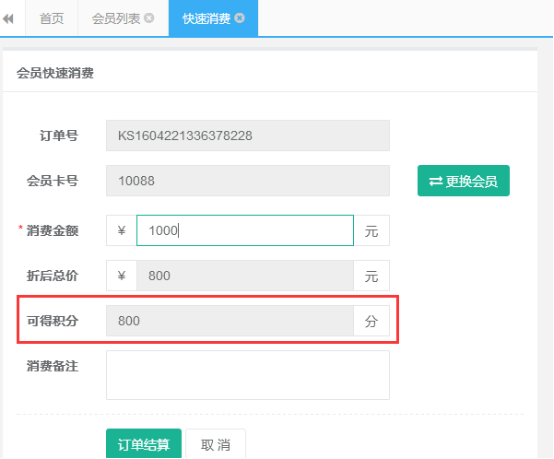Click the double-arrow tab scroll-left icon

[x=8, y=18]
